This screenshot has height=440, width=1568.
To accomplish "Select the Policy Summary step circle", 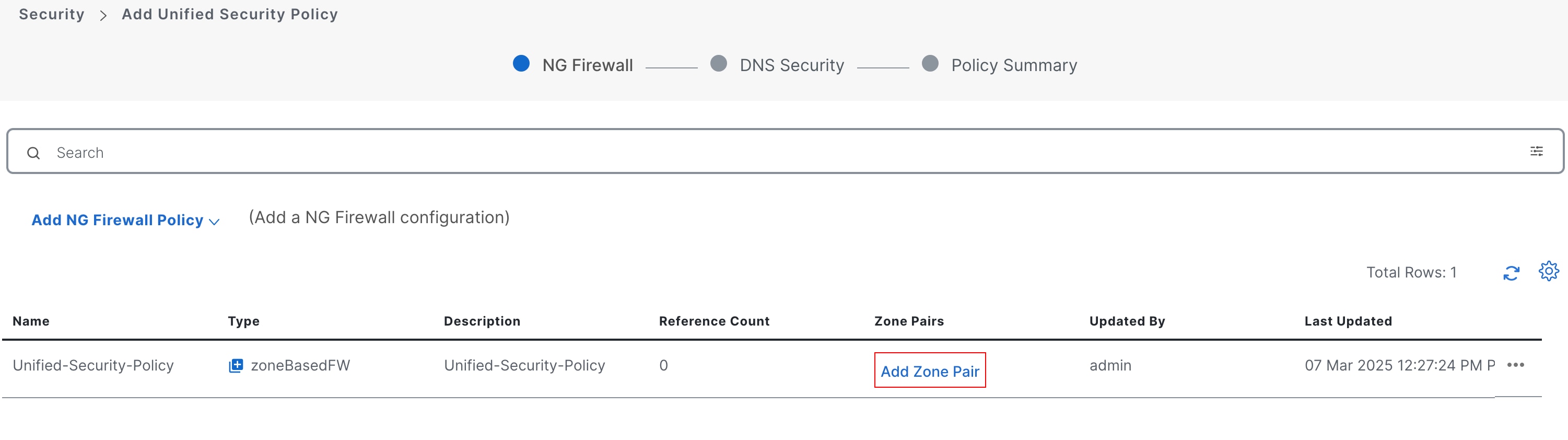I will (x=930, y=63).
